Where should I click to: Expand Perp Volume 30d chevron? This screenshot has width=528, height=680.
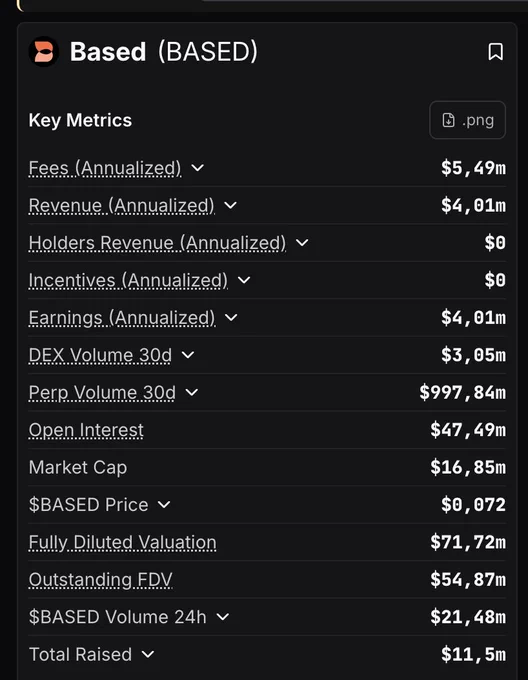click(x=191, y=392)
